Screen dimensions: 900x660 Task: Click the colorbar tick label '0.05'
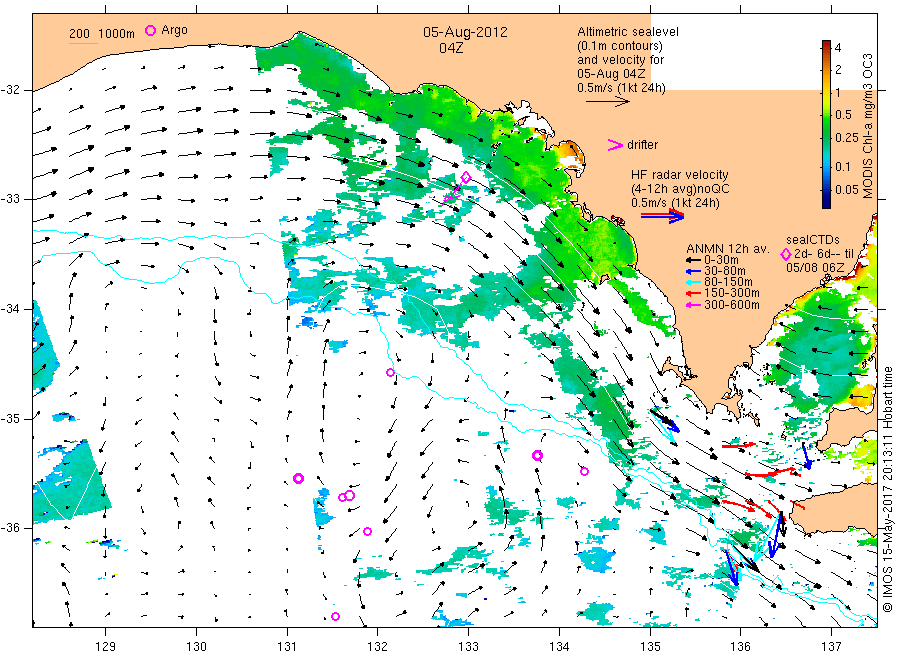847,189
